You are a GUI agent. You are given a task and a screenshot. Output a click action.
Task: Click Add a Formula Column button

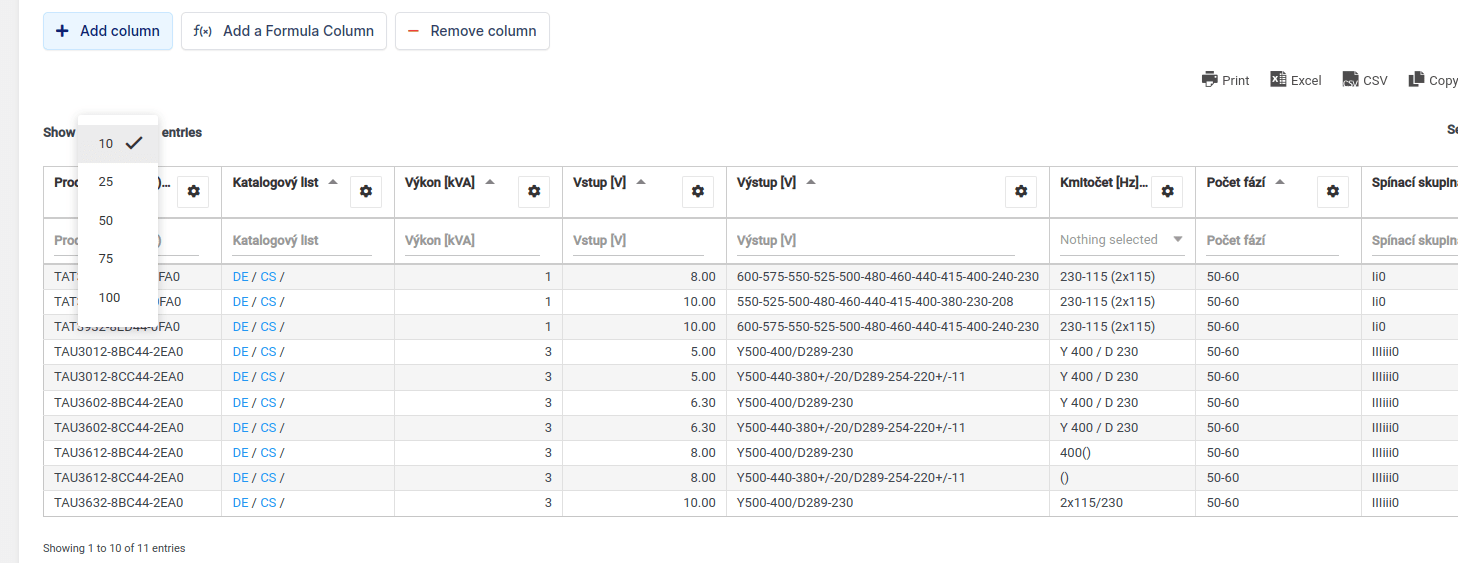click(283, 31)
